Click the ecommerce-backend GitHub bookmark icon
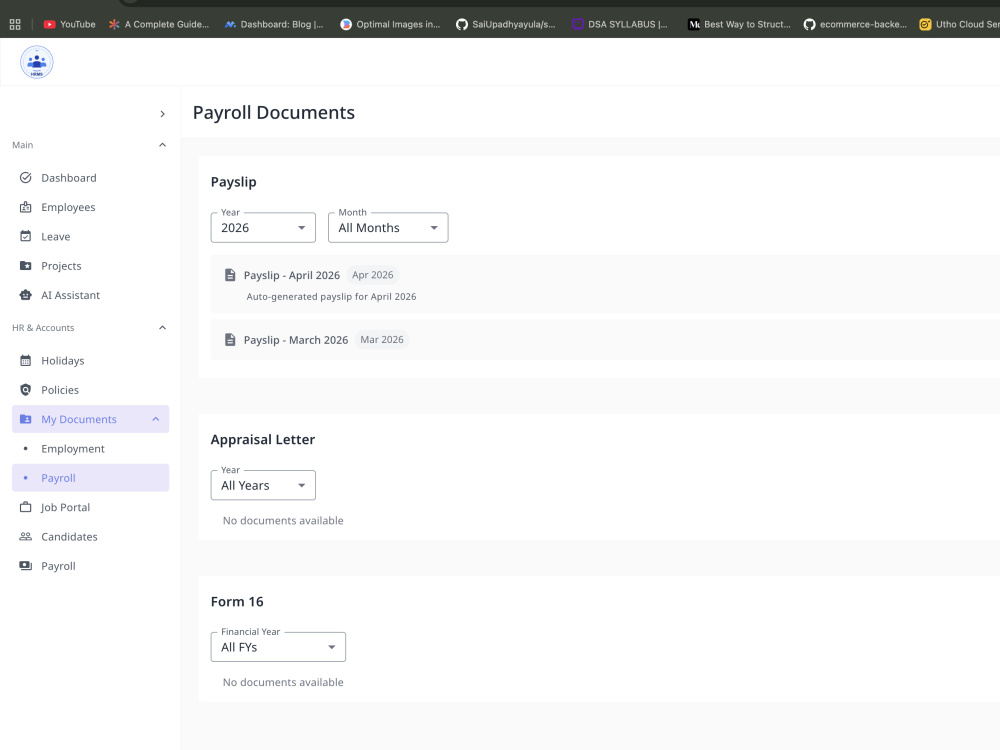Viewport: 1000px width, 750px height. click(809, 24)
